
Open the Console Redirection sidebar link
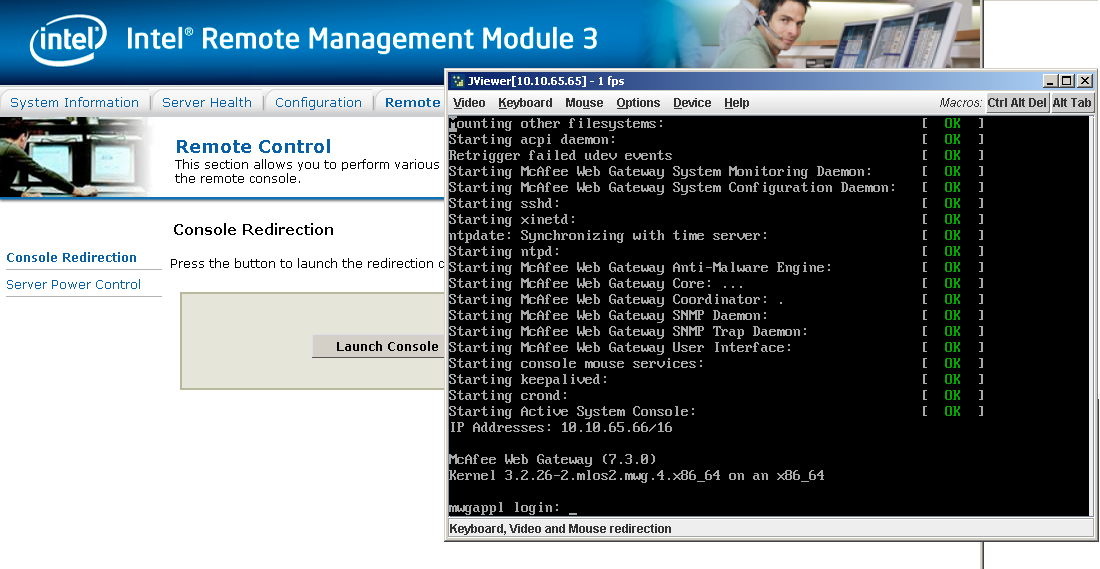72,257
